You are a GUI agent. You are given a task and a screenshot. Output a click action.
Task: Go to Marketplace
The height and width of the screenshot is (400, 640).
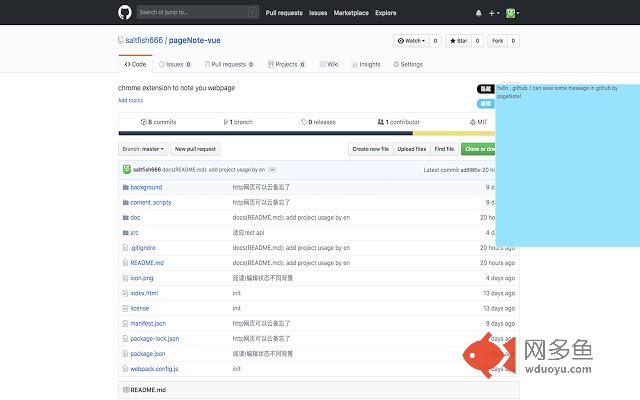point(351,13)
